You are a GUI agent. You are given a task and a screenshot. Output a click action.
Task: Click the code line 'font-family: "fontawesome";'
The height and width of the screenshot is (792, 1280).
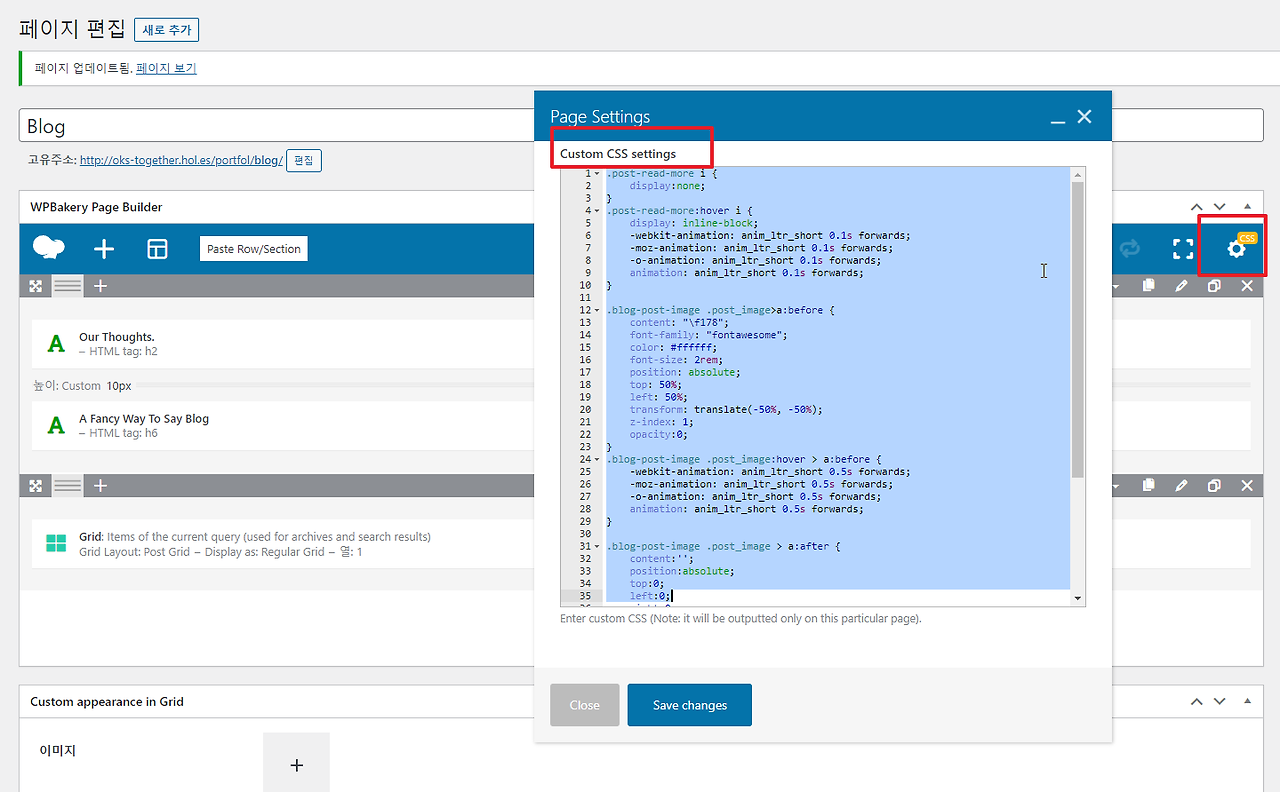coord(709,335)
